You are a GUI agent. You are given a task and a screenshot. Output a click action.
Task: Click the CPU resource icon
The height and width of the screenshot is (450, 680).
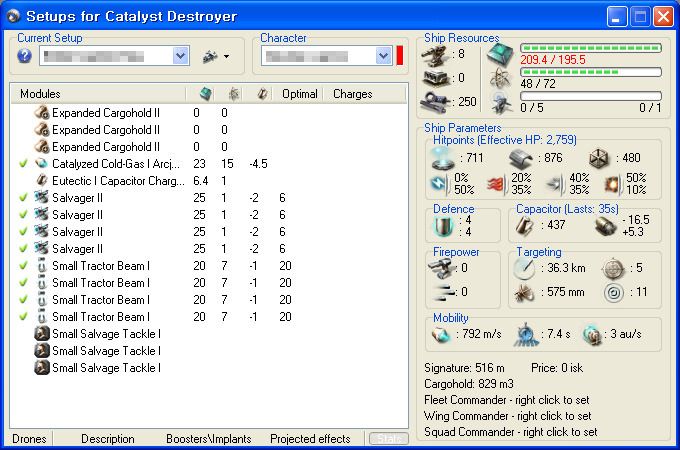(x=500, y=55)
